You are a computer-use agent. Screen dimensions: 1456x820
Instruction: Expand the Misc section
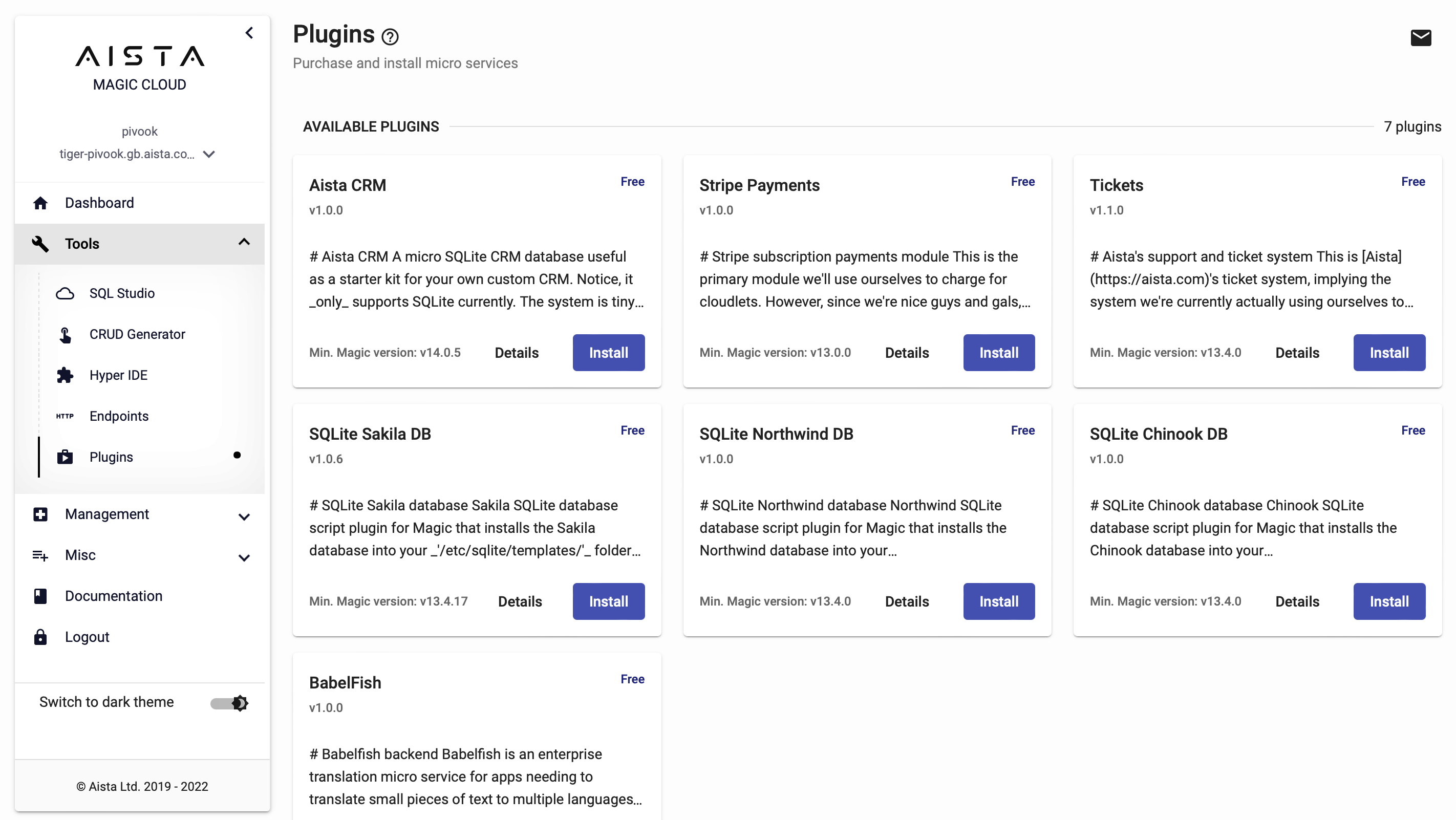click(244, 557)
